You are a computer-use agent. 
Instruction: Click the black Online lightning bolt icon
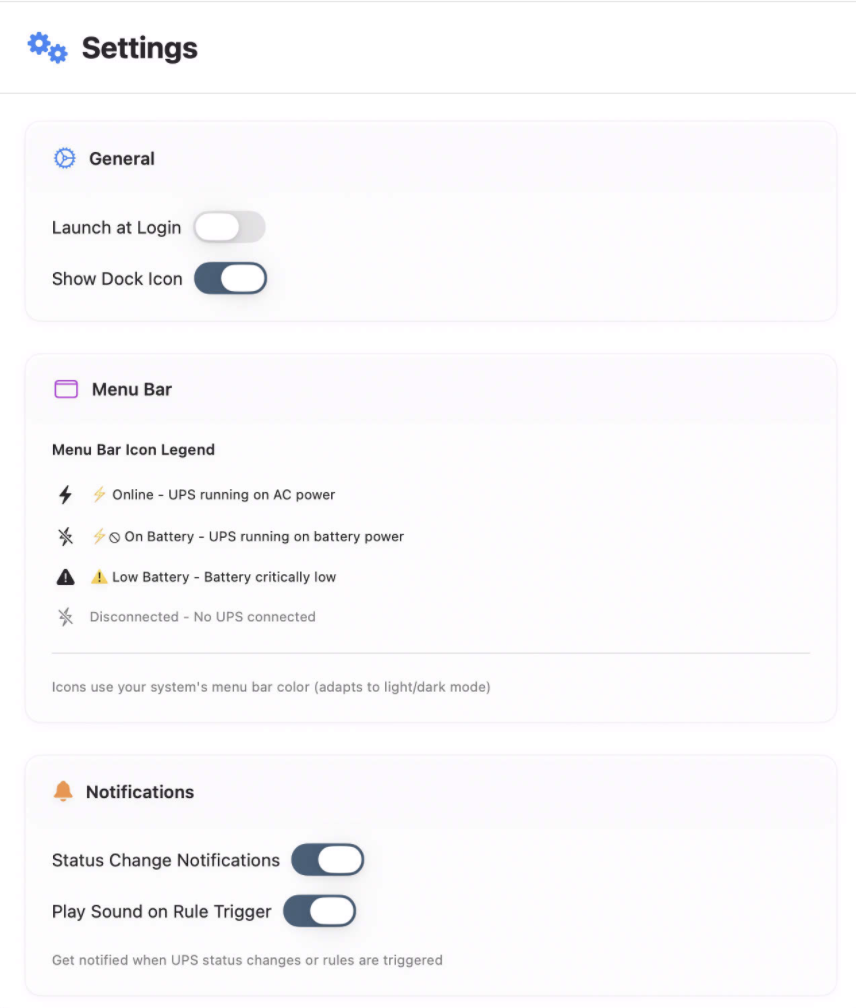(66, 495)
